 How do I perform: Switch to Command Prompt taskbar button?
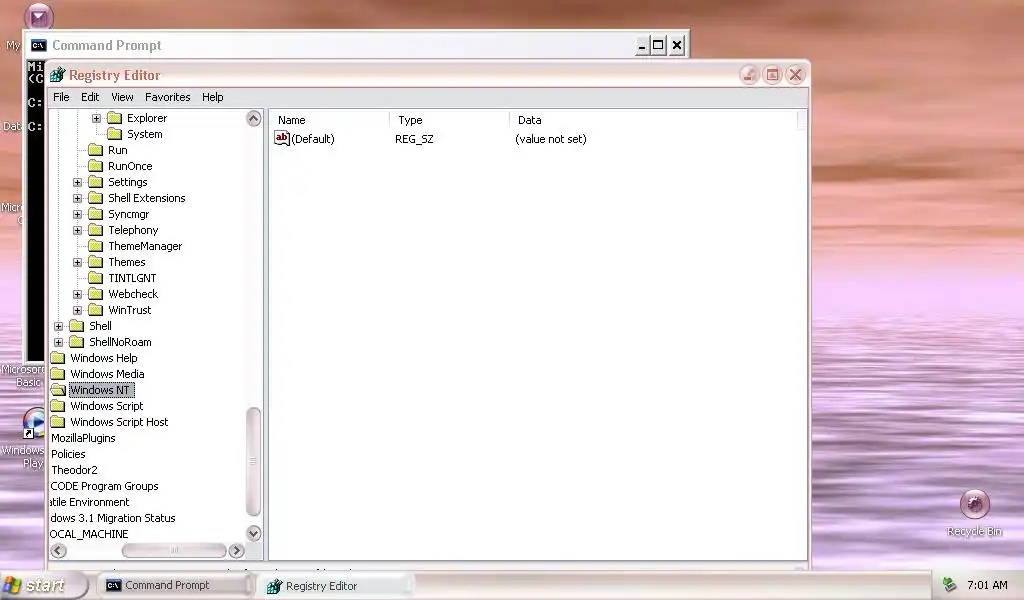pos(175,586)
